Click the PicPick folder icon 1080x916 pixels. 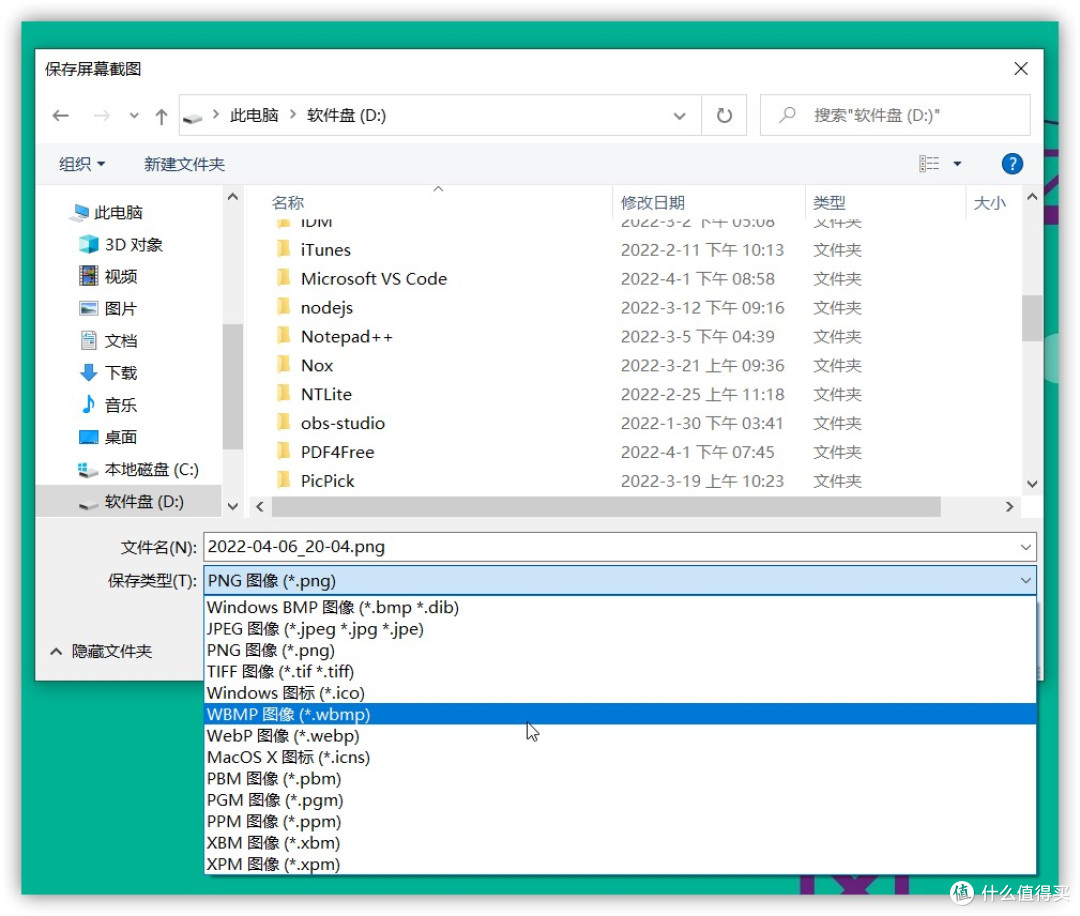[x=283, y=480]
